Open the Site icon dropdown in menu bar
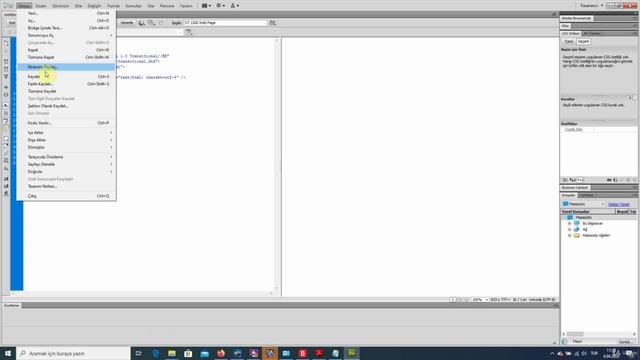 [235, 6]
